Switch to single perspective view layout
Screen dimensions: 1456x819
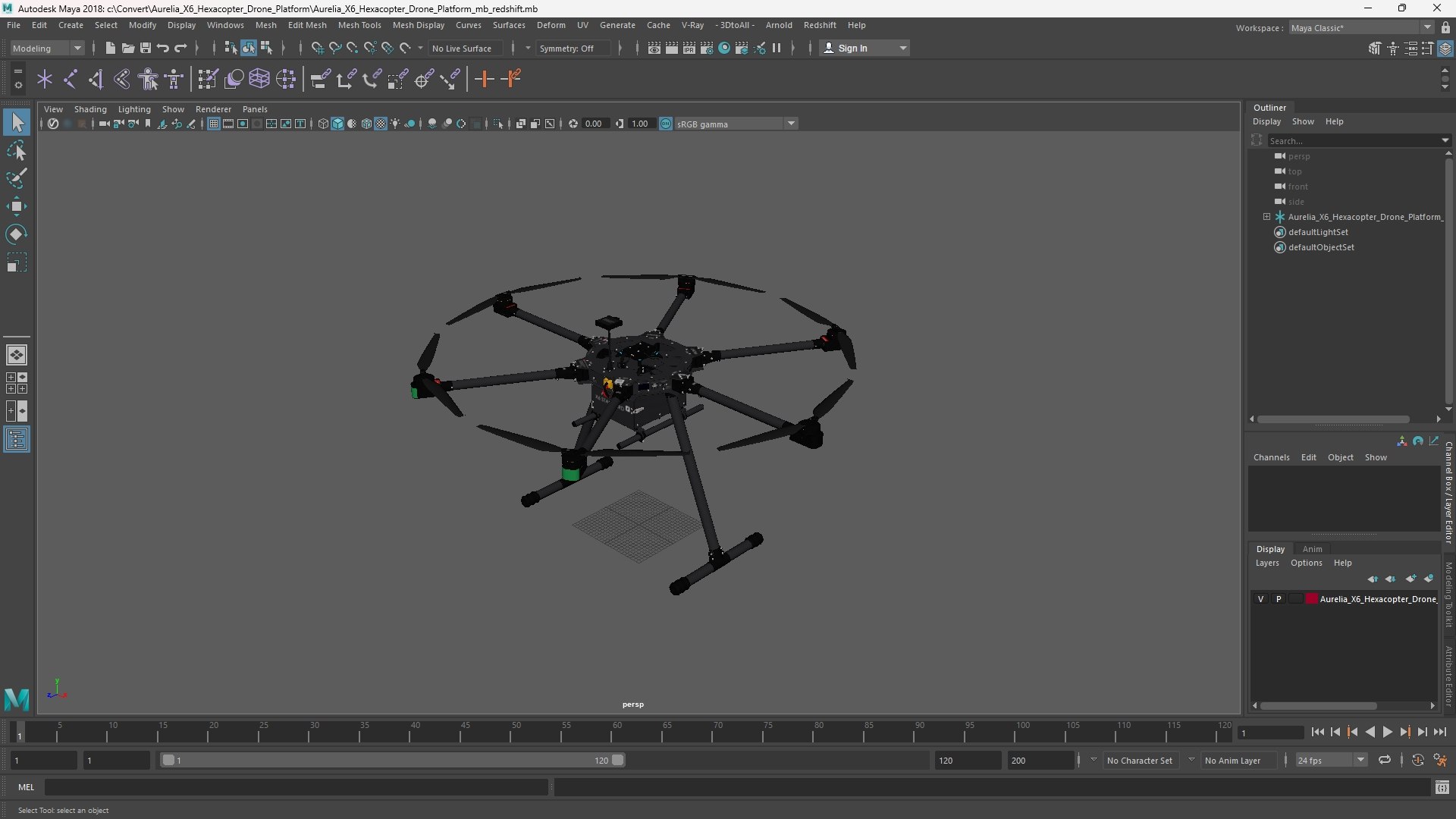[17, 355]
